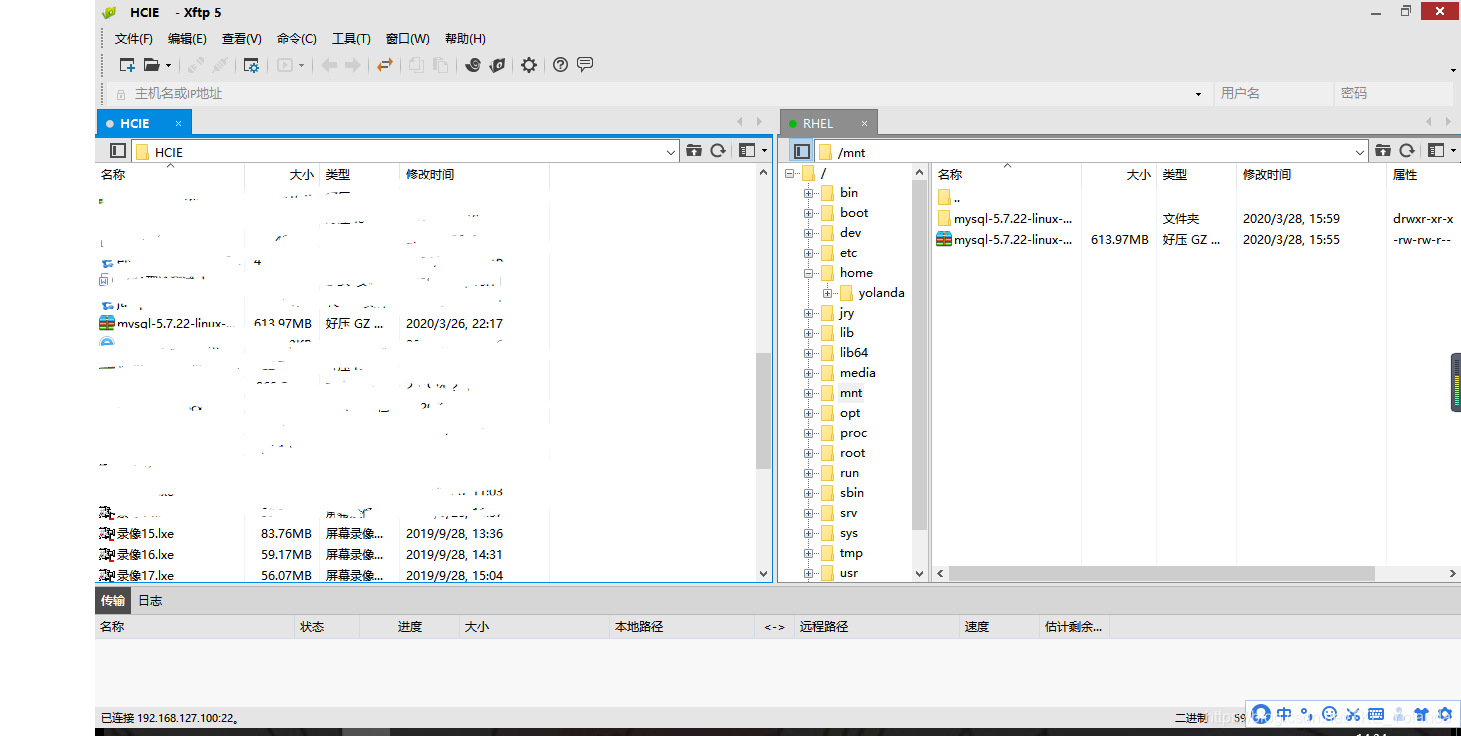Image resolution: width=1461 pixels, height=736 pixels.
Task: Open the 编辑(E) menu
Action: coord(187,39)
